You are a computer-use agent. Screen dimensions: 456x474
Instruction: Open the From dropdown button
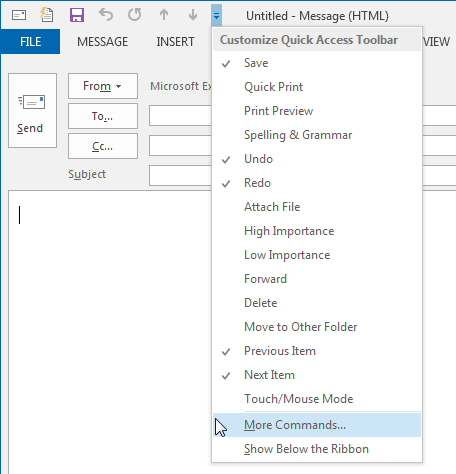(103, 86)
